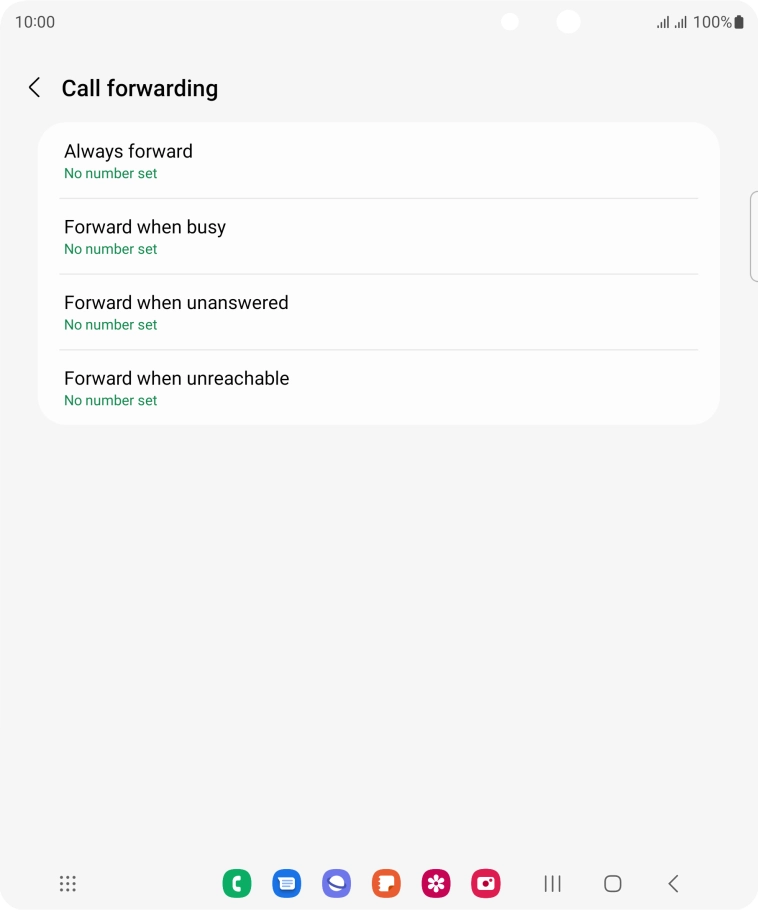Open the Phone app from taskbar

[x=237, y=883]
